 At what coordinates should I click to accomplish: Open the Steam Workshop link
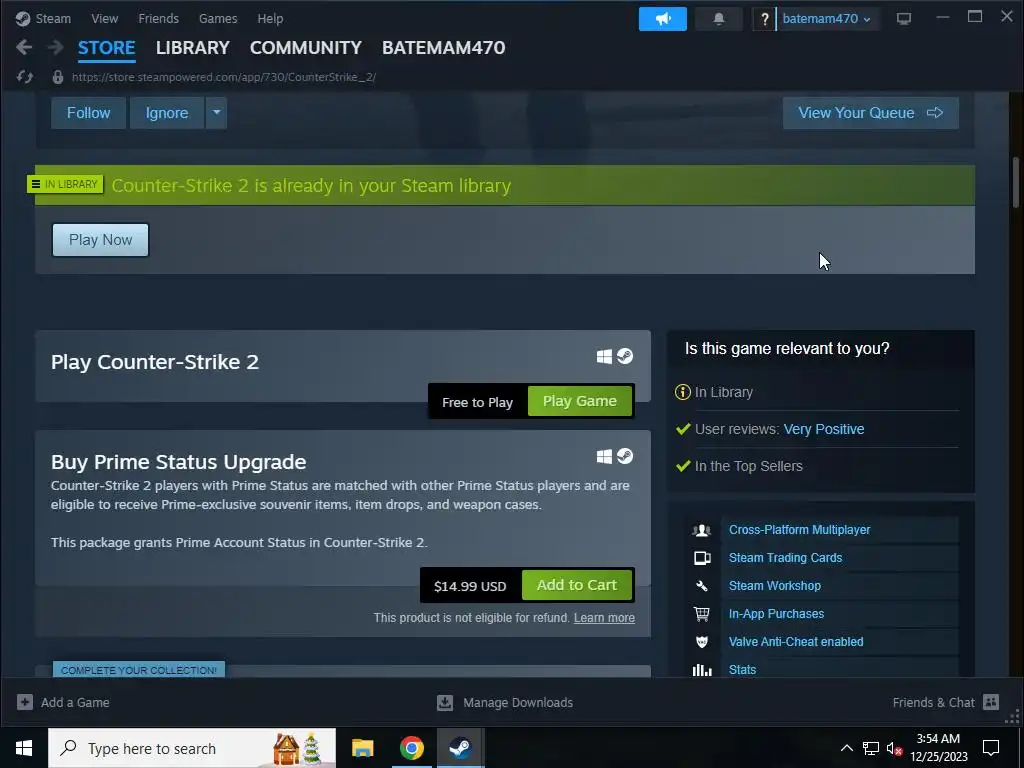(775, 586)
